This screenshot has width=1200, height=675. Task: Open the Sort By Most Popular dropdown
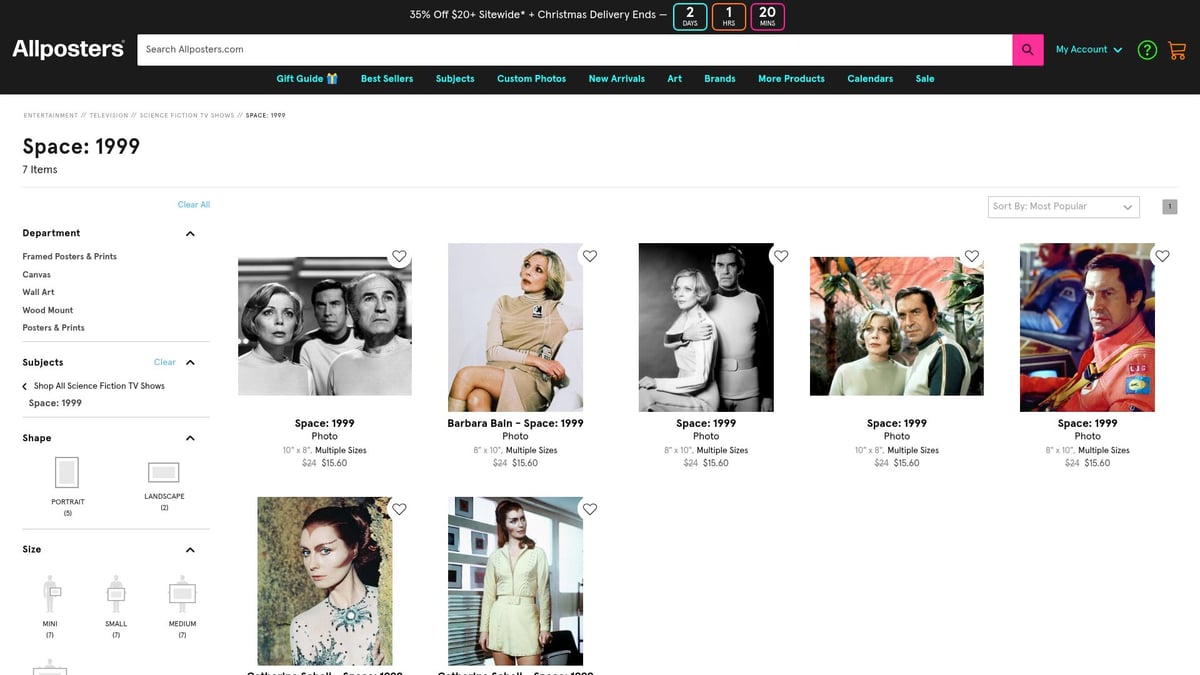click(x=1063, y=206)
